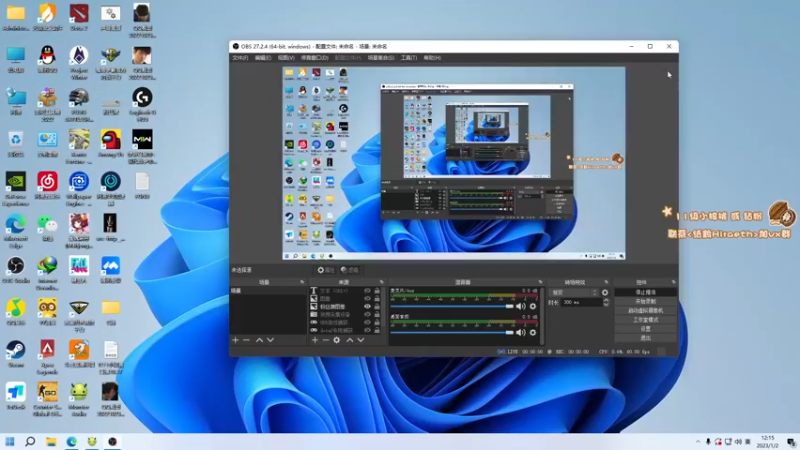The width and height of the screenshot is (800, 450).
Task: Adjust the desktop audio volume slider
Action: click(452, 332)
